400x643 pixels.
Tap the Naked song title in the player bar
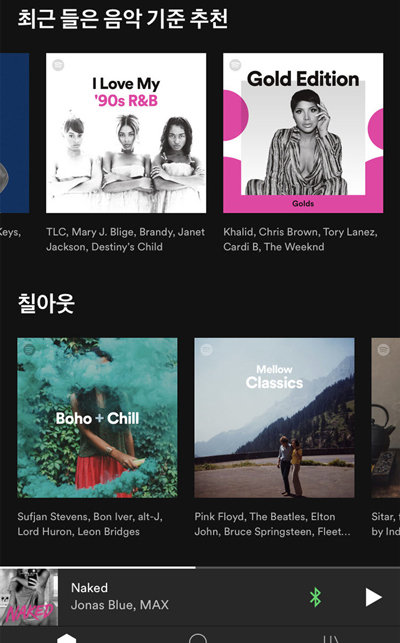(x=89, y=588)
